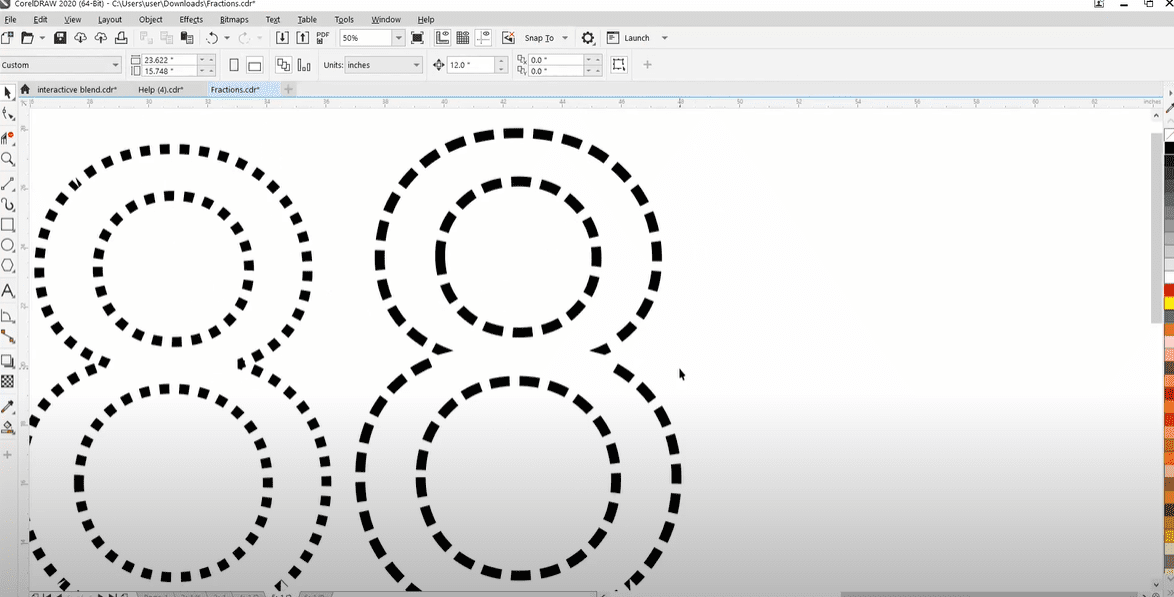Click the Undo arrow icon
Image resolution: width=1174 pixels, height=597 pixels.
pyautogui.click(x=212, y=37)
